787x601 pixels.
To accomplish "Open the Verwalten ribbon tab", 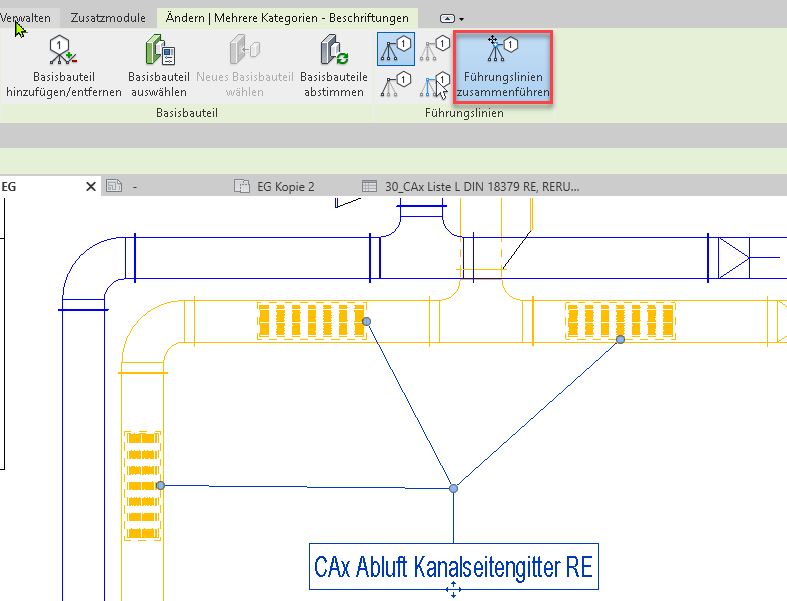I will [x=26, y=18].
